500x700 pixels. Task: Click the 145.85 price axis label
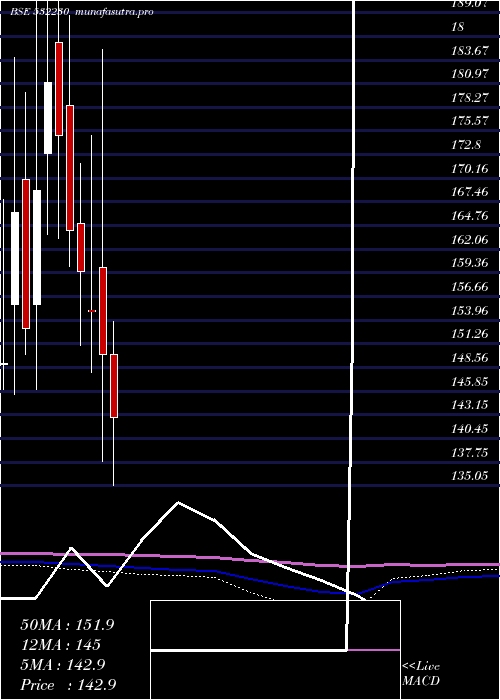(470, 381)
